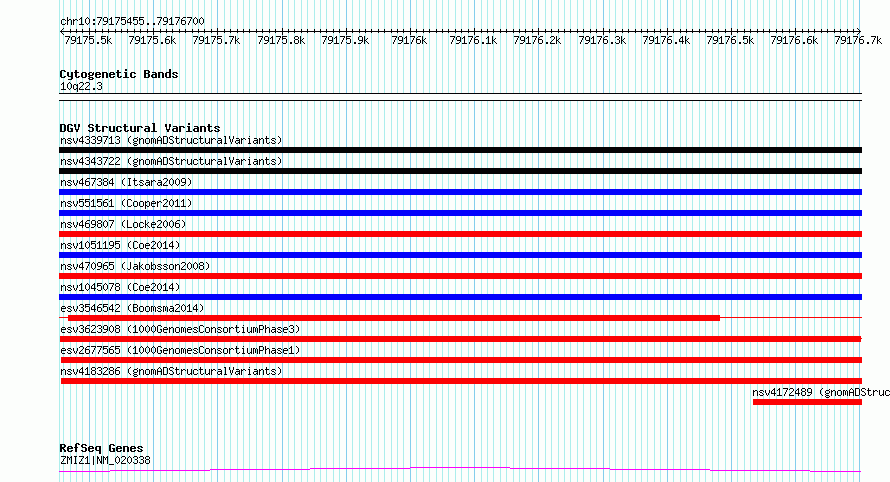
Task: Click the black bar under nsv4339713
Action: coord(460,150)
